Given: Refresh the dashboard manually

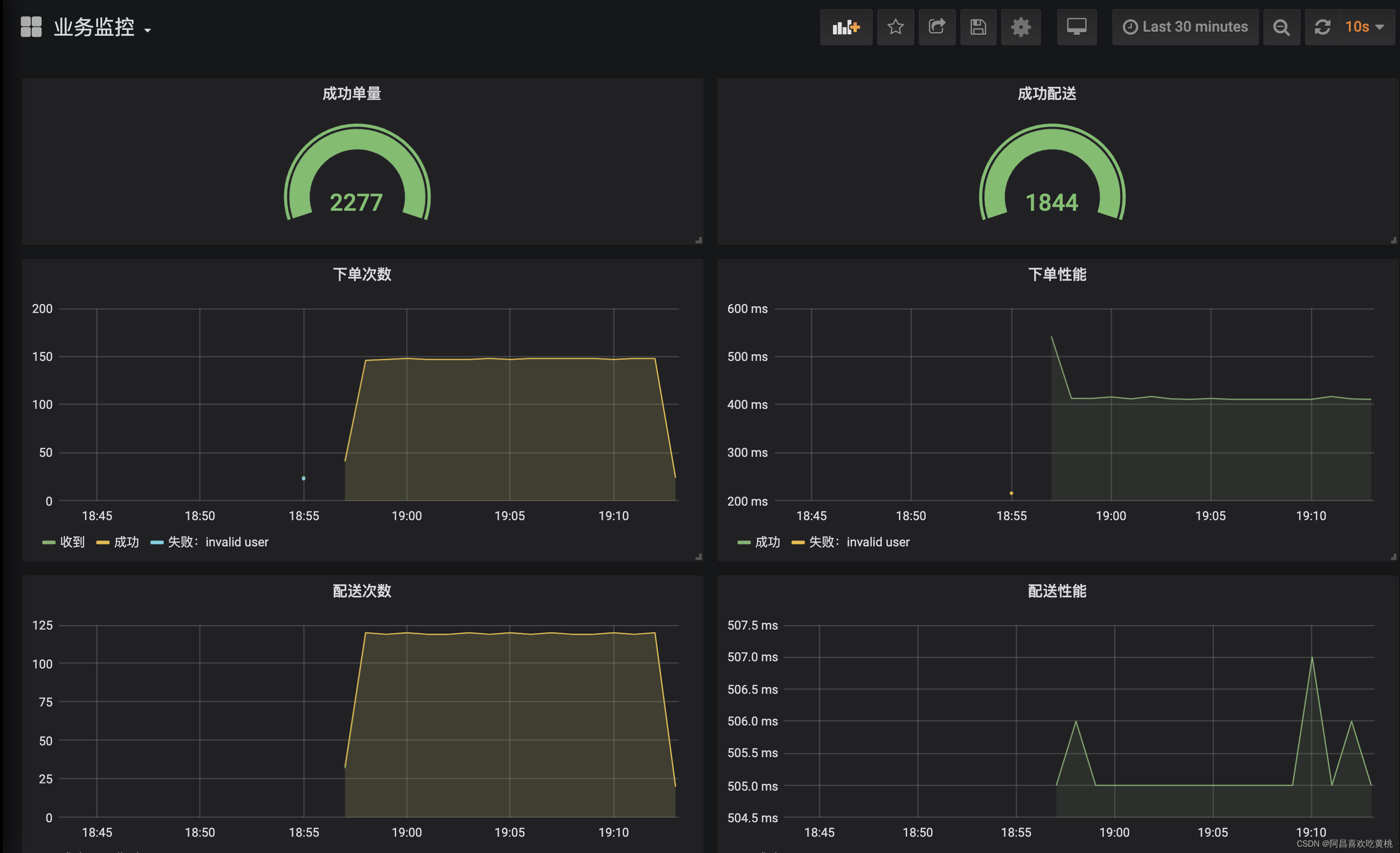Looking at the screenshot, I should (1323, 27).
